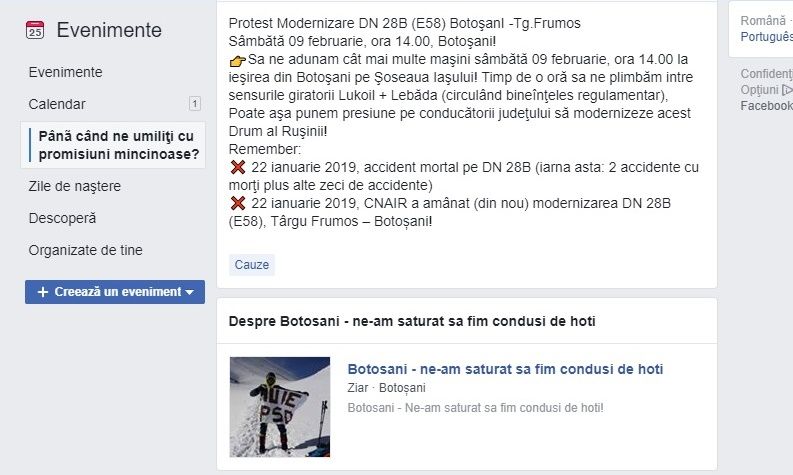Switch language to Português
This screenshot has height=475, width=793.
766,37
